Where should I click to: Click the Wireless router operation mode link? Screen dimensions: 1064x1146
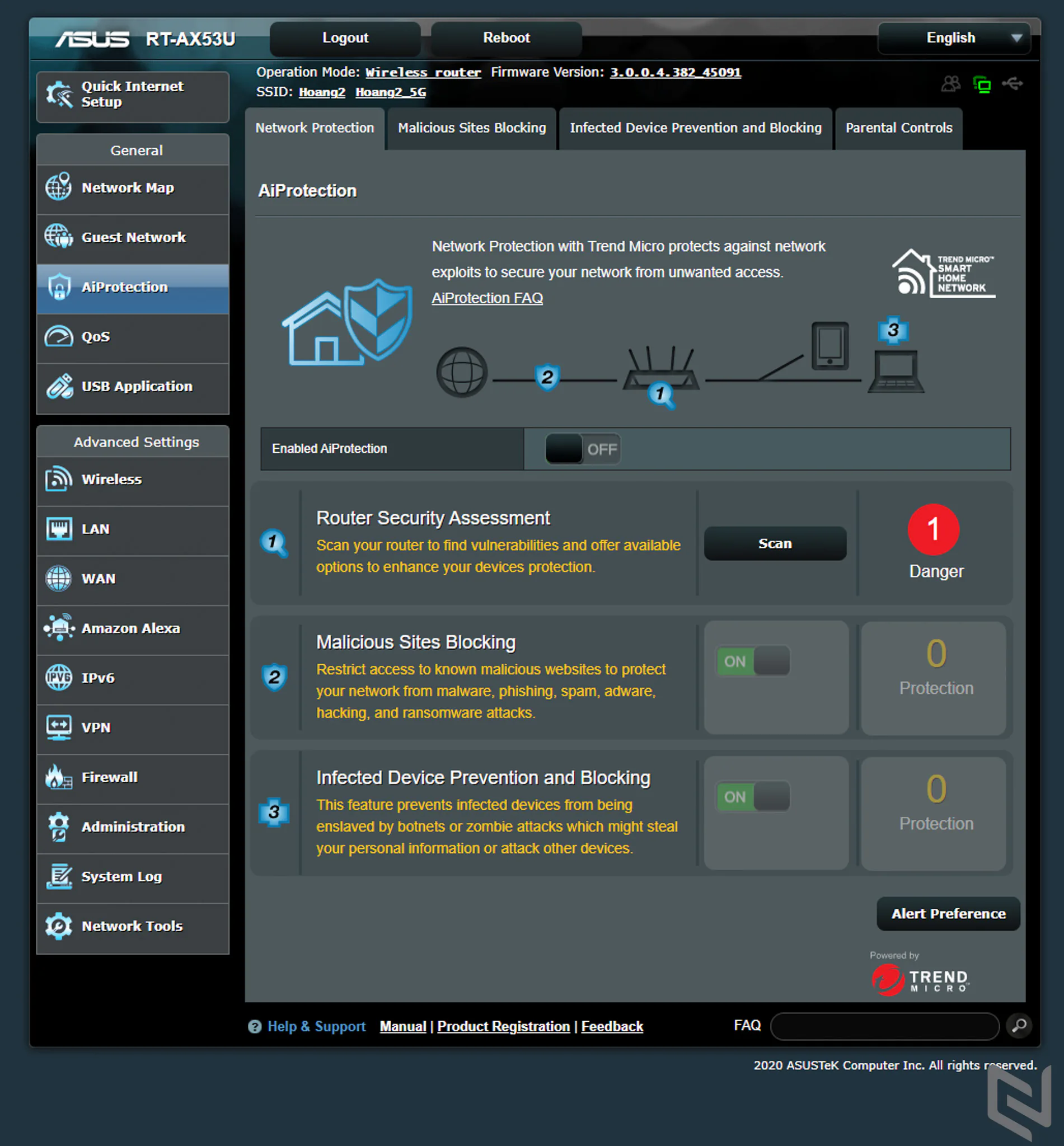(423, 73)
